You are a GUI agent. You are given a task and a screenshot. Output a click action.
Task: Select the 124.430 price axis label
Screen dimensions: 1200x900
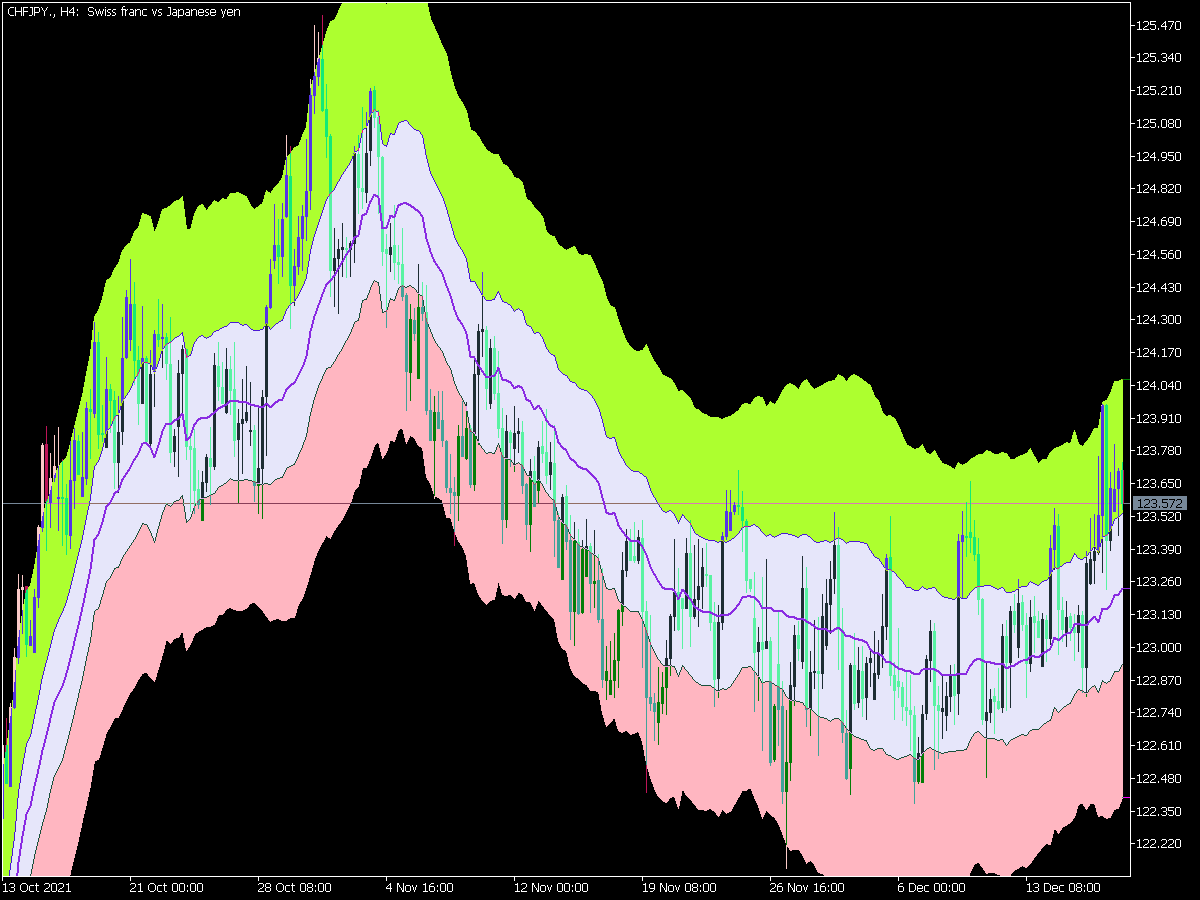click(1160, 287)
